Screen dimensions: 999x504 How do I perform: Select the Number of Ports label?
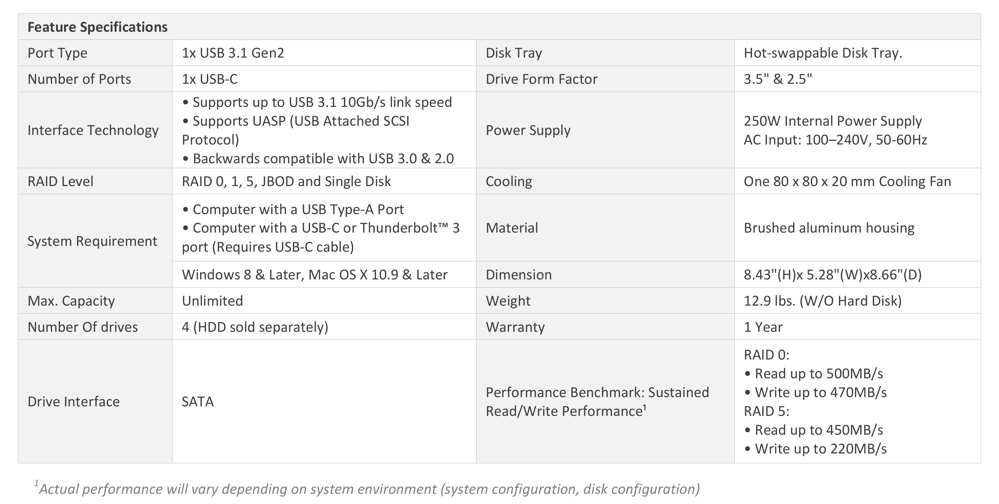pos(79,79)
